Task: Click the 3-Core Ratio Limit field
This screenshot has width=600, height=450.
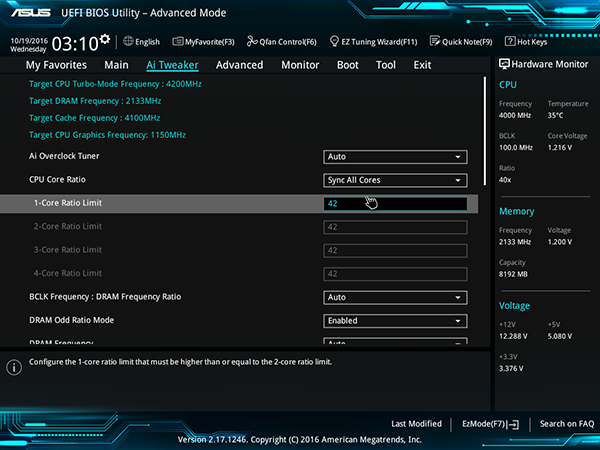Action: (395, 251)
